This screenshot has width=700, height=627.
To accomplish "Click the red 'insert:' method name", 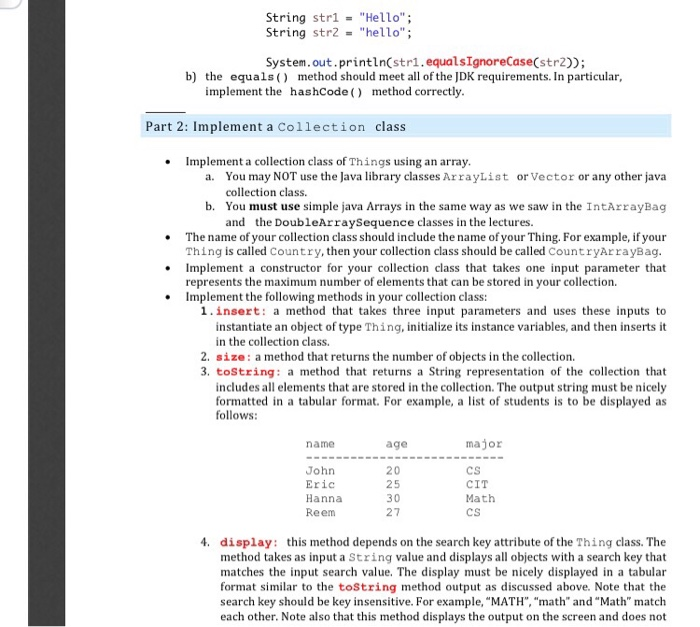I will (241, 311).
